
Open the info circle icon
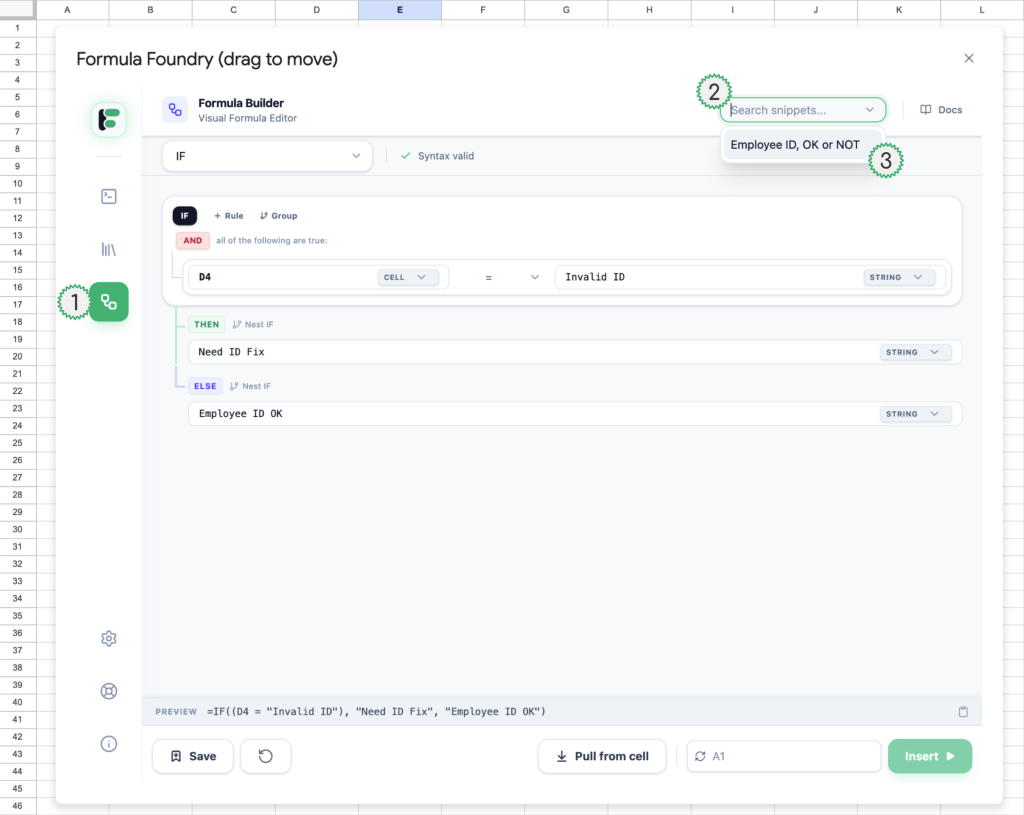pos(109,743)
